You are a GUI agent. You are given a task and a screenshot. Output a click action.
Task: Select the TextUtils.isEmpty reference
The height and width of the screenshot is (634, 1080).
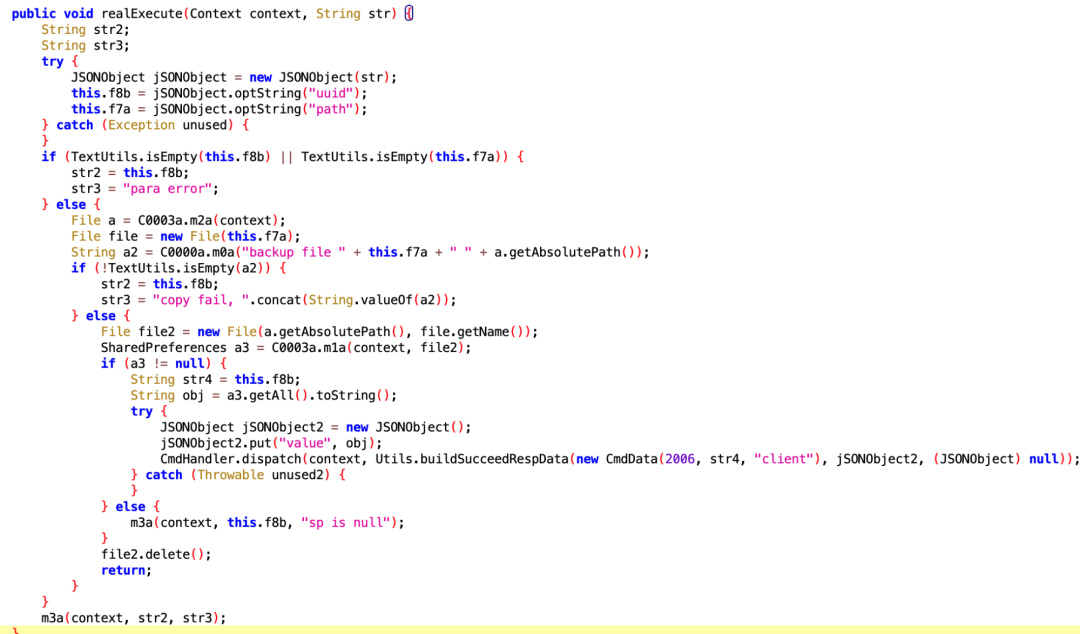pyautogui.click(x=134, y=157)
